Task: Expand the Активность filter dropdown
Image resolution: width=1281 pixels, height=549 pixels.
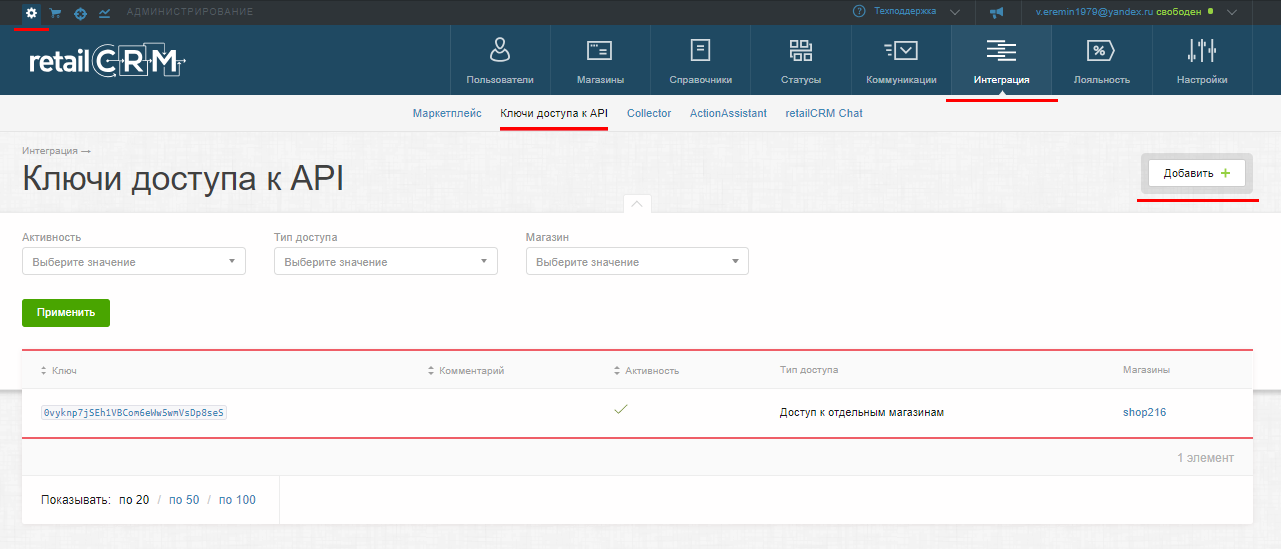Action: [134, 262]
